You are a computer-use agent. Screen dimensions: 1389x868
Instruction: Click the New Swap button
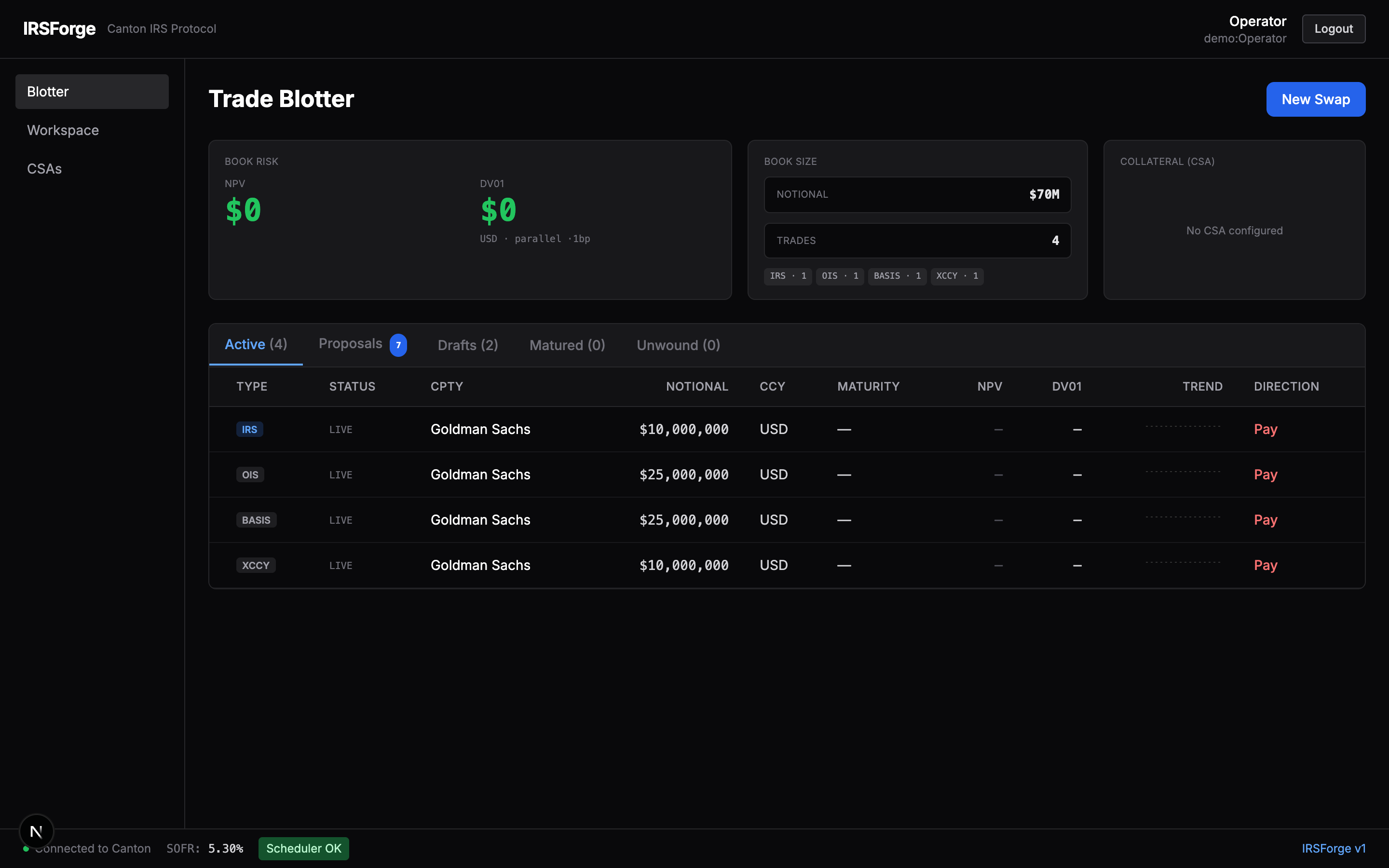tap(1315, 99)
